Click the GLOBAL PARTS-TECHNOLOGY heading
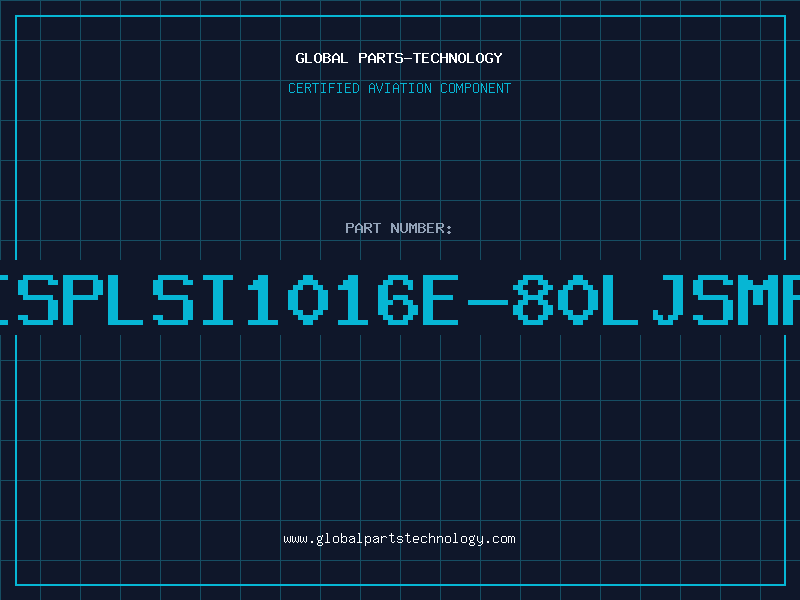This screenshot has width=800, height=600. [399, 58]
